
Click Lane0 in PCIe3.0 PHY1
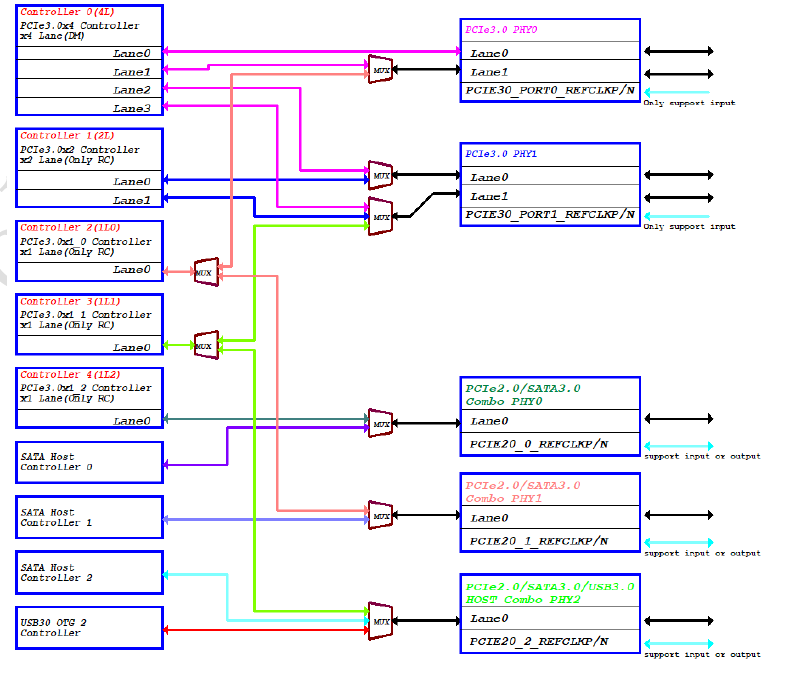(x=489, y=178)
